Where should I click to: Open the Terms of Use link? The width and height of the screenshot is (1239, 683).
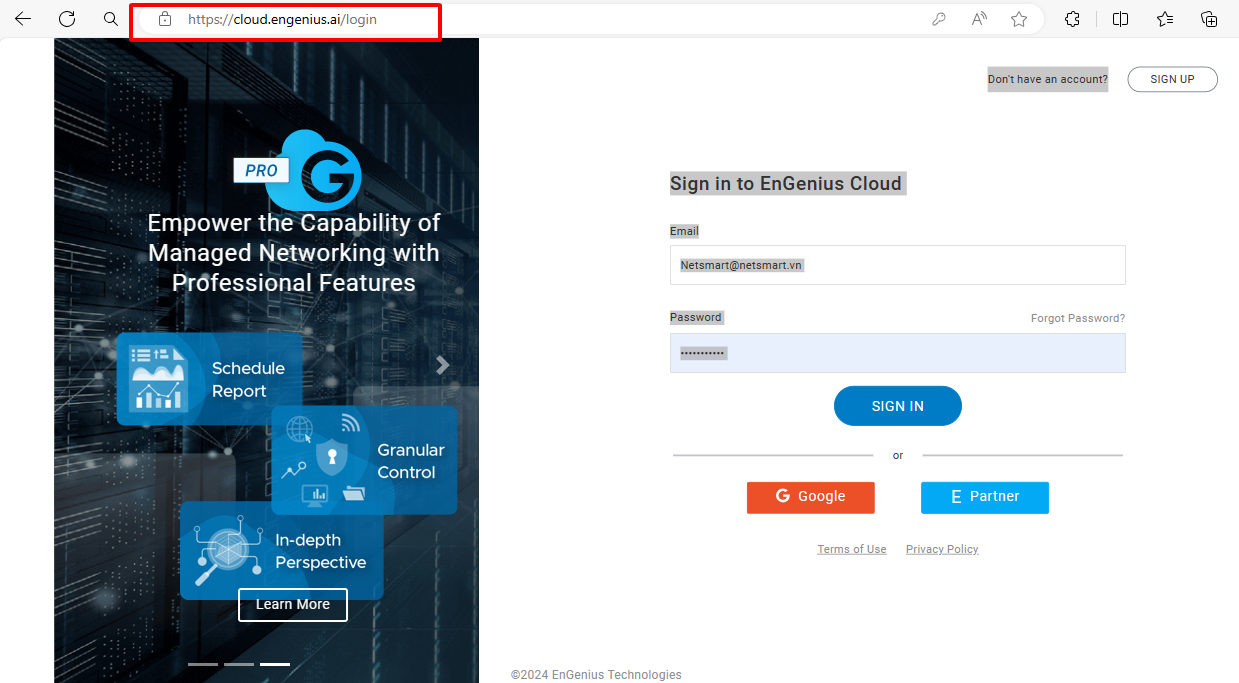852,549
